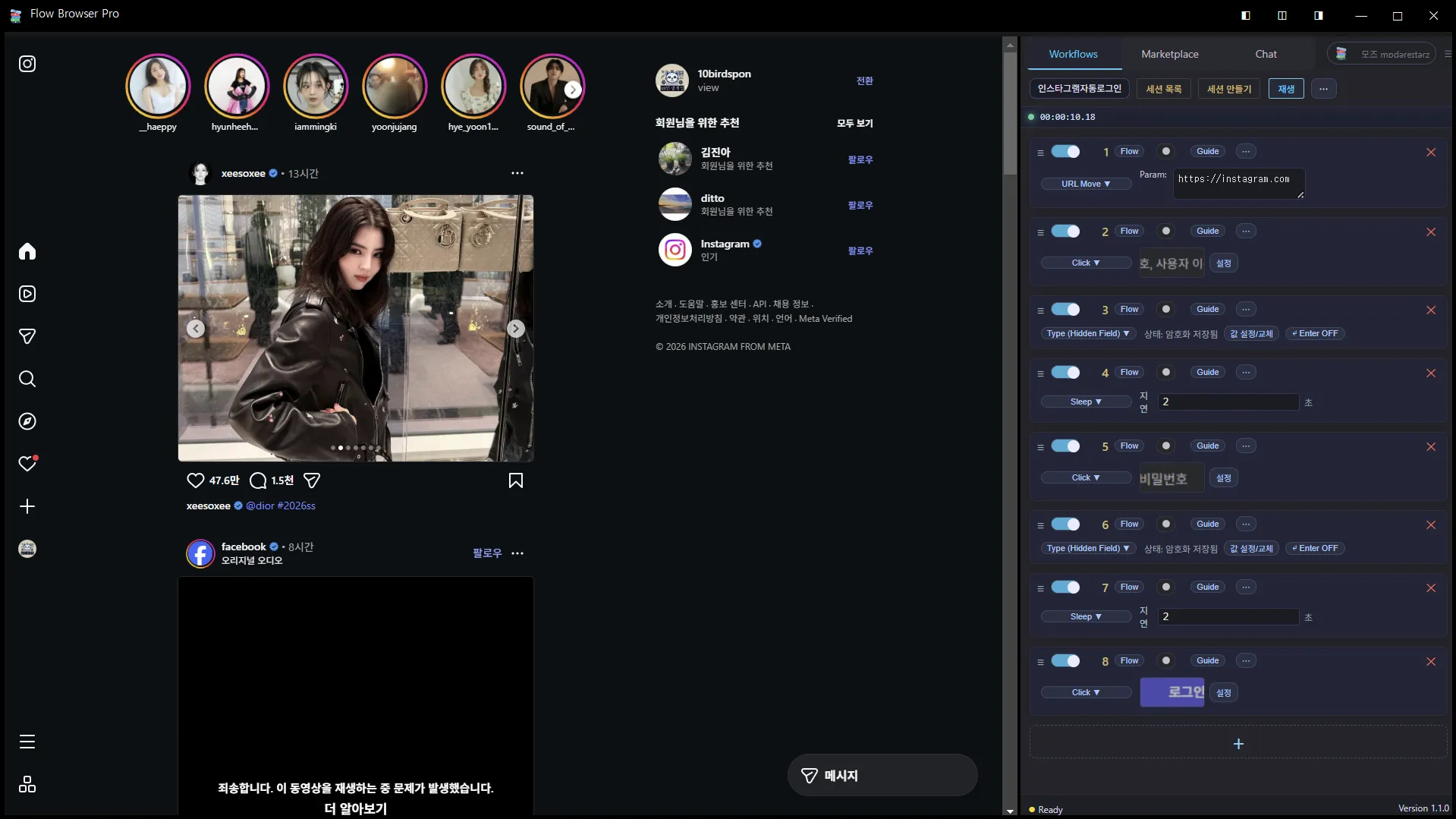Open the hamburger menu in left sidebar
1456x819 pixels.
[27, 742]
